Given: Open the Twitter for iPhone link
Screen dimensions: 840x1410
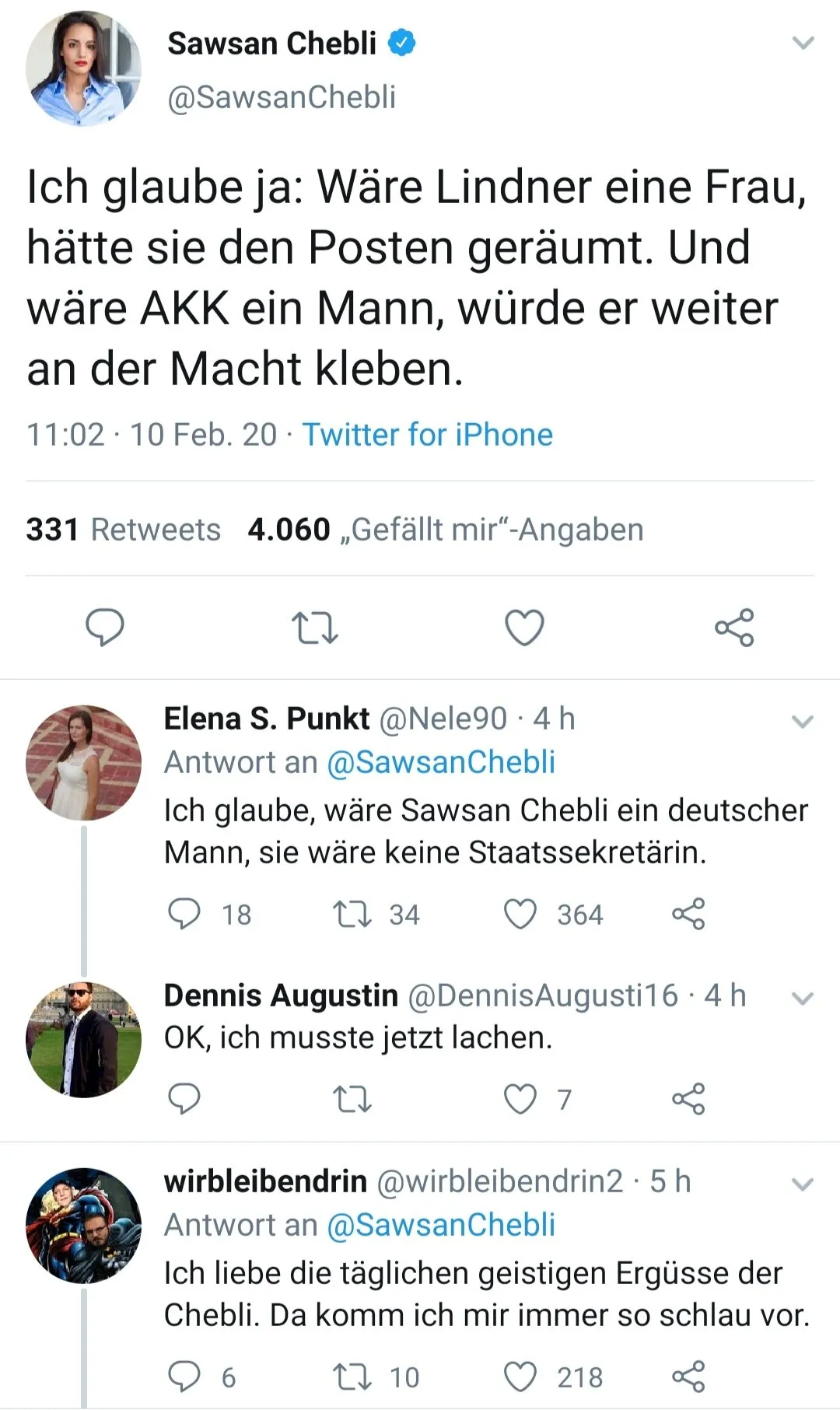Looking at the screenshot, I should [428, 434].
